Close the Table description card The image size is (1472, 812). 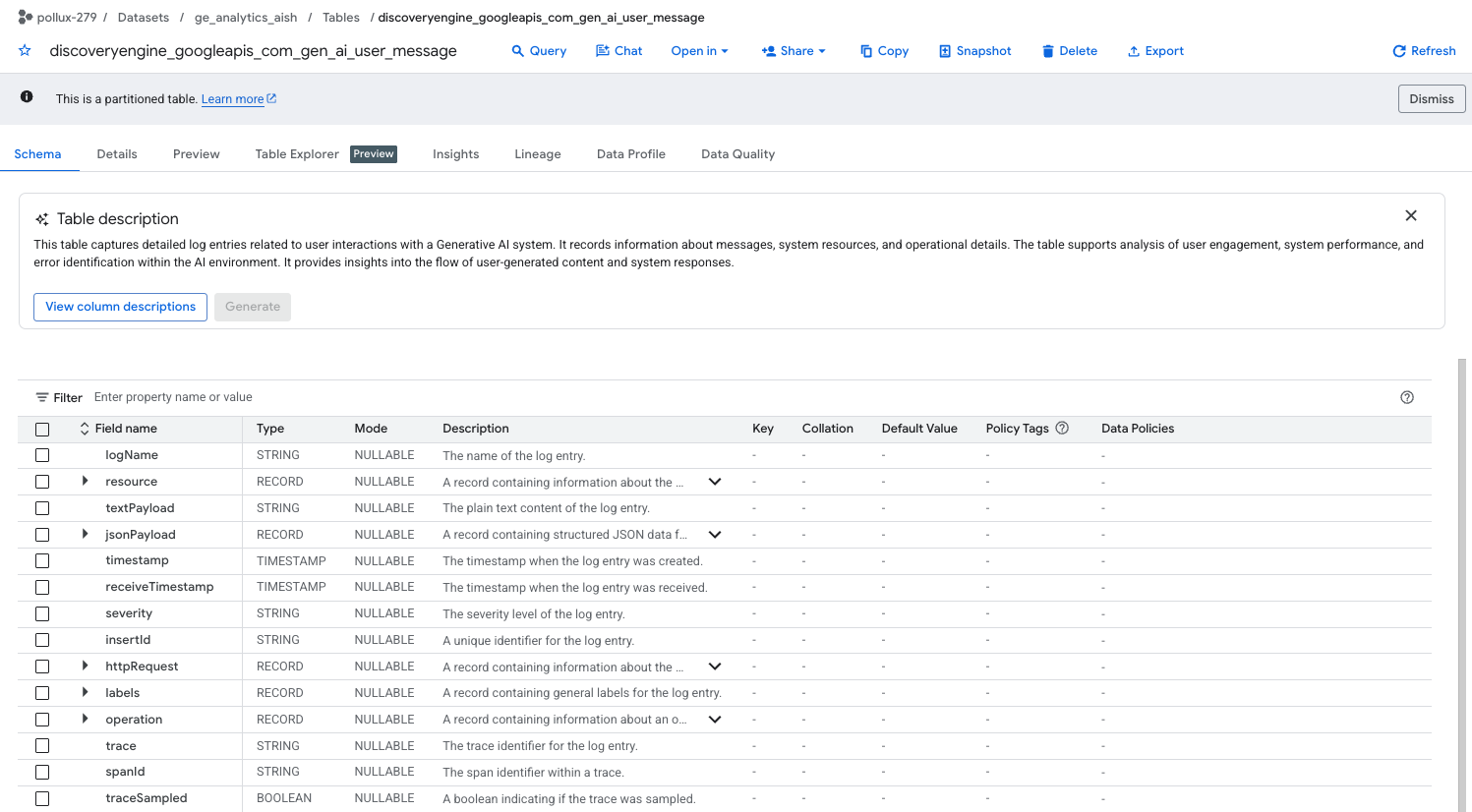1411,215
